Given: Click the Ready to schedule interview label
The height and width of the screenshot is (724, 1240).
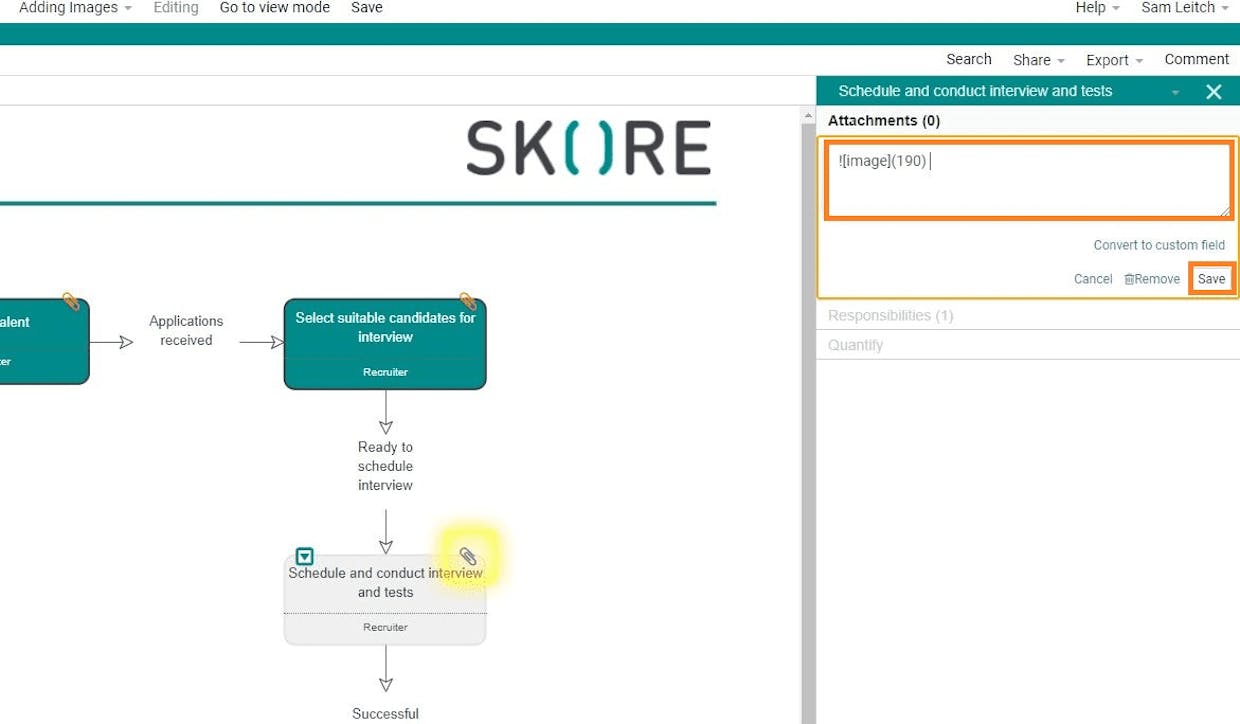Looking at the screenshot, I should tap(385, 466).
